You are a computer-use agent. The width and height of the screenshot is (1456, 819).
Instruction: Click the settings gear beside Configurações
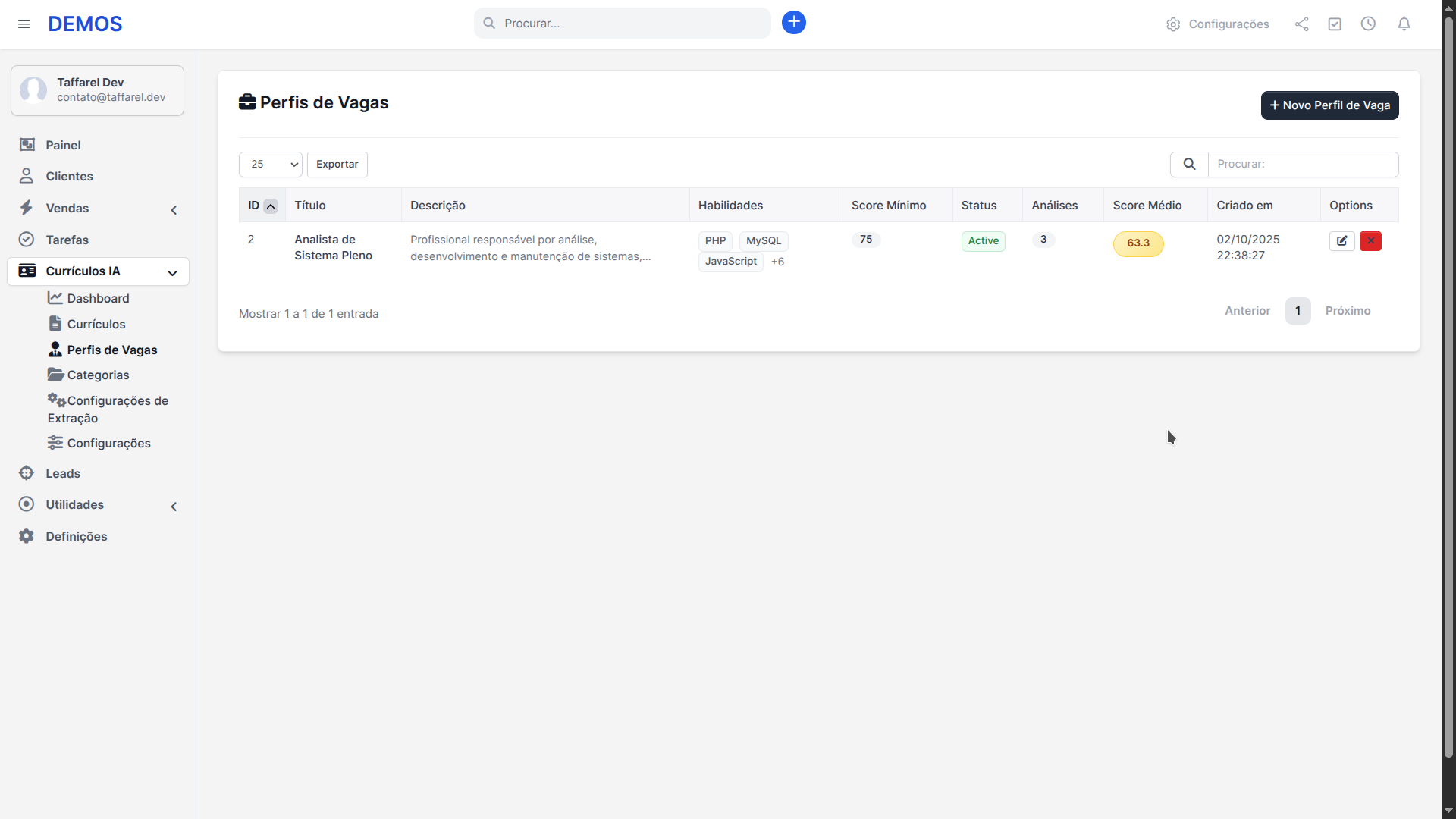pyautogui.click(x=1173, y=24)
